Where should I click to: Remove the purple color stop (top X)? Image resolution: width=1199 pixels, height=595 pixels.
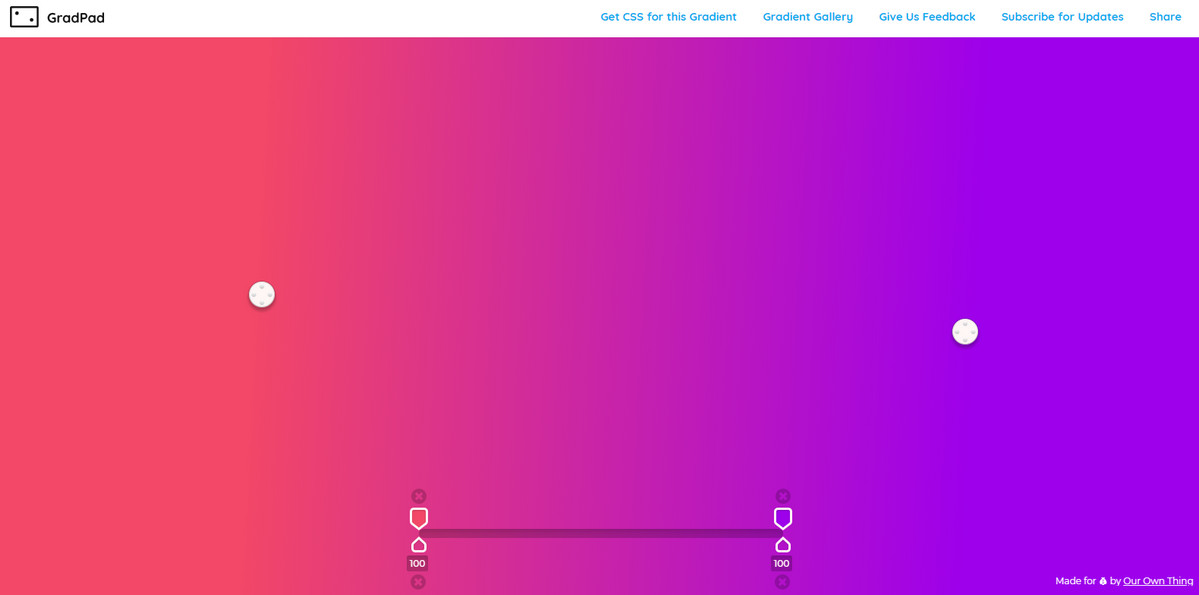[x=783, y=496]
